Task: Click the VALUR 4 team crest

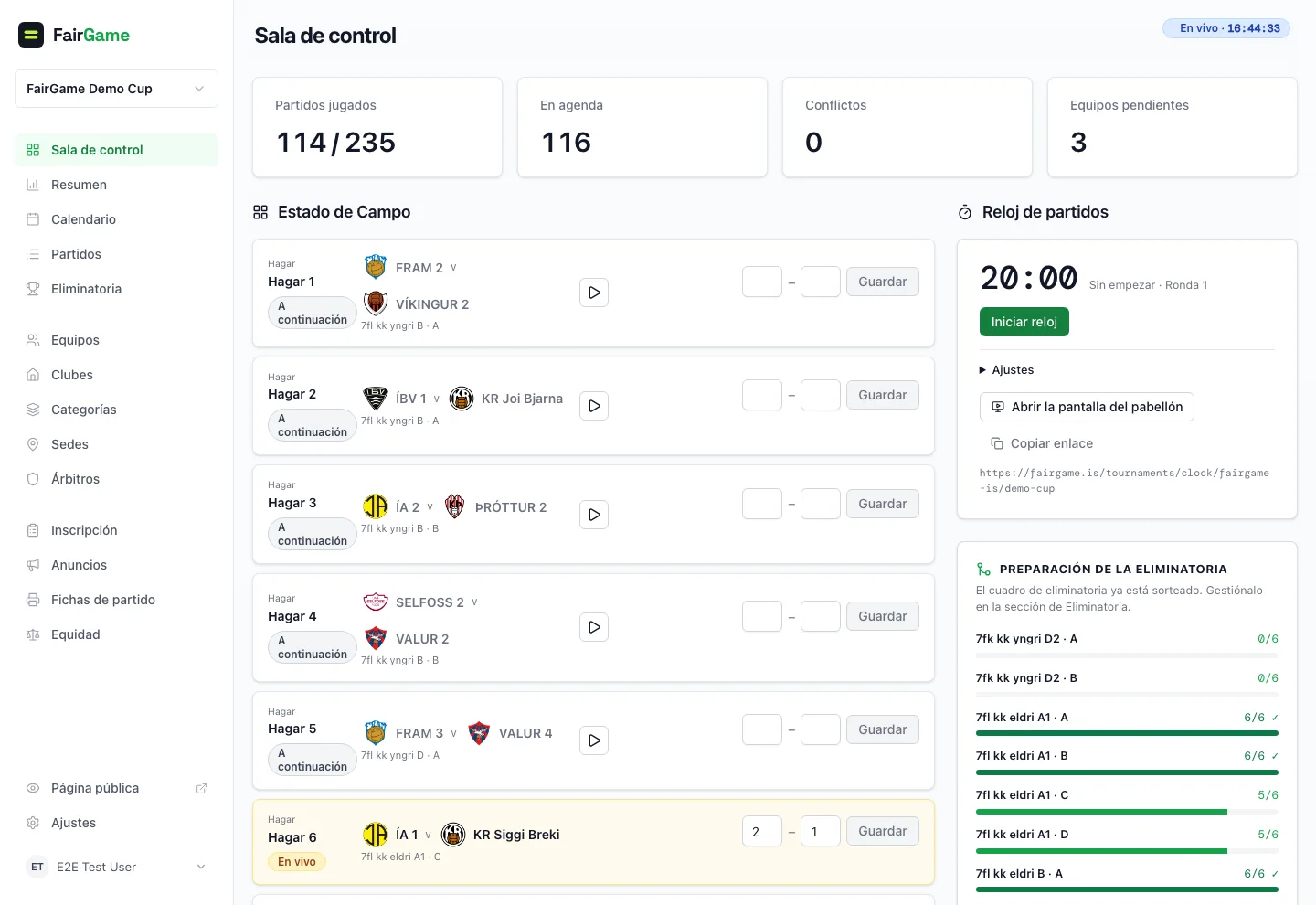Action: 479,733
